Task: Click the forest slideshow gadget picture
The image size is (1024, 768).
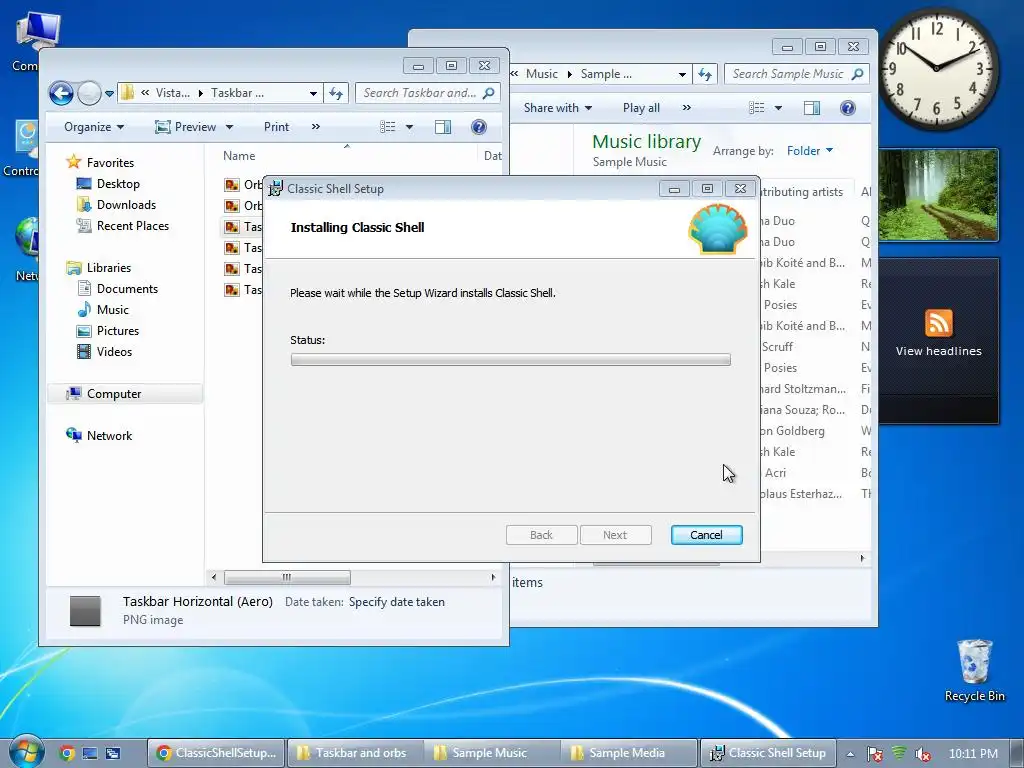Action: [938, 195]
